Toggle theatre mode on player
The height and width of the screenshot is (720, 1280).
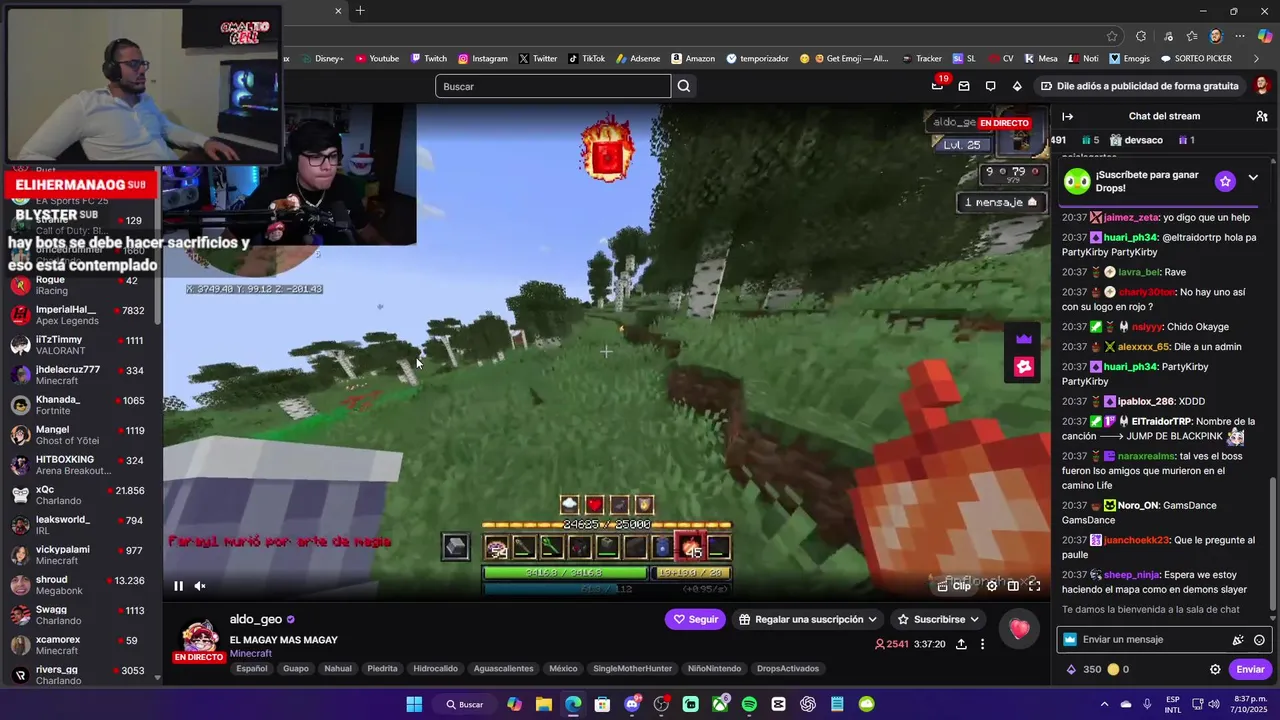tap(1013, 586)
